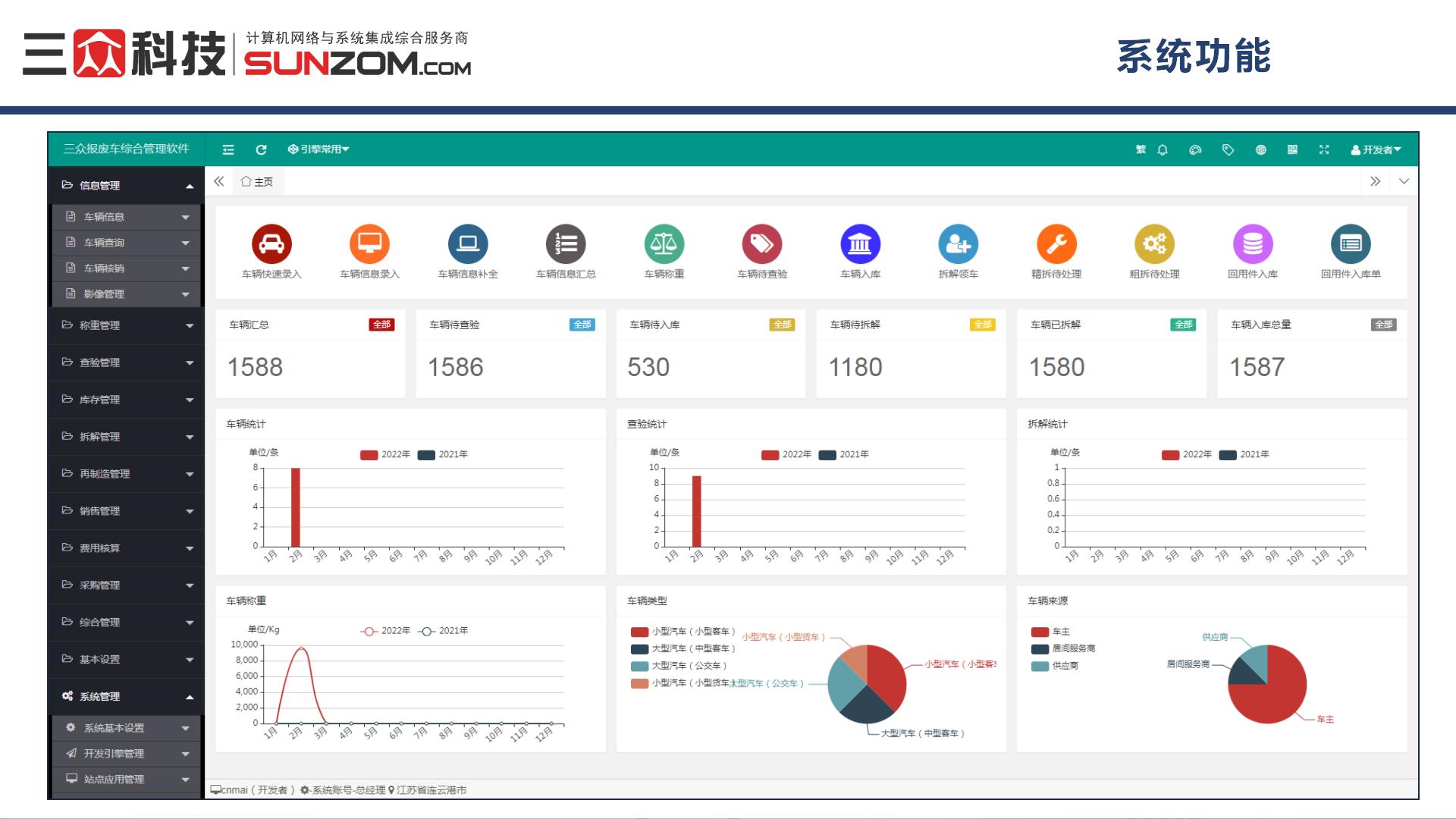
Task: Click the tag icon in header bar
Action: (x=1228, y=150)
